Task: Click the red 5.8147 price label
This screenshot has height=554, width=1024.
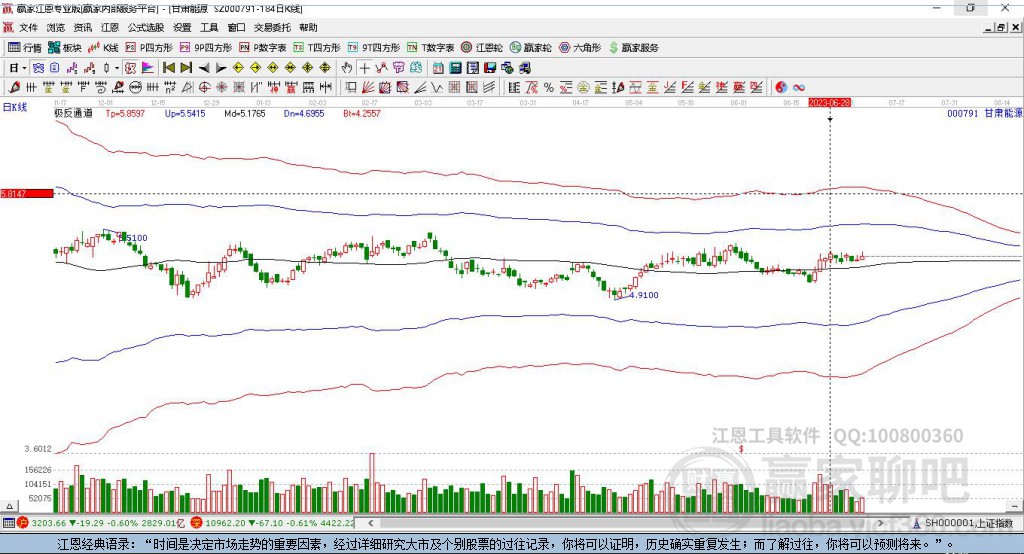Action: pos(27,193)
